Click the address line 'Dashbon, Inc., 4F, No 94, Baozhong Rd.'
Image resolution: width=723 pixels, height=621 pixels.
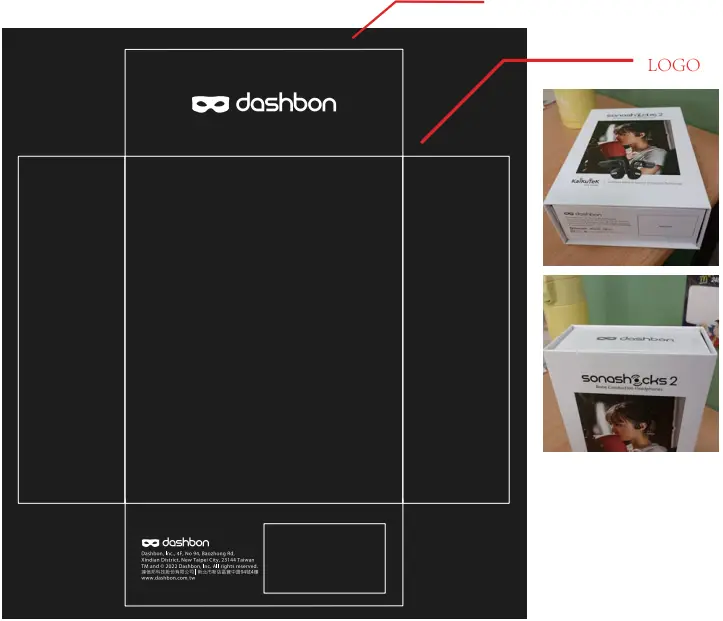click(188, 553)
